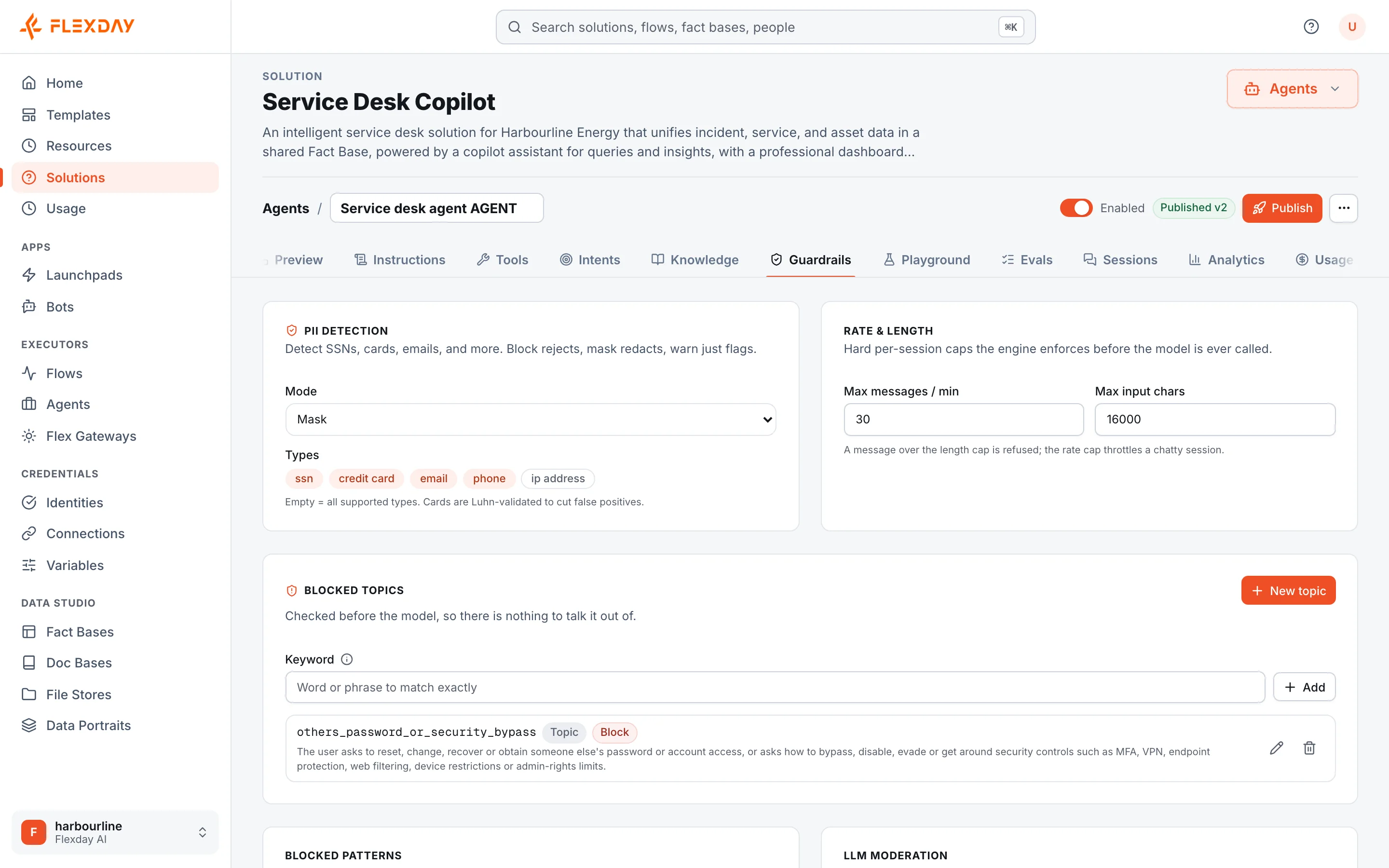Switch to the Preview tab
This screenshot has height=868, width=1389.
pos(294,259)
